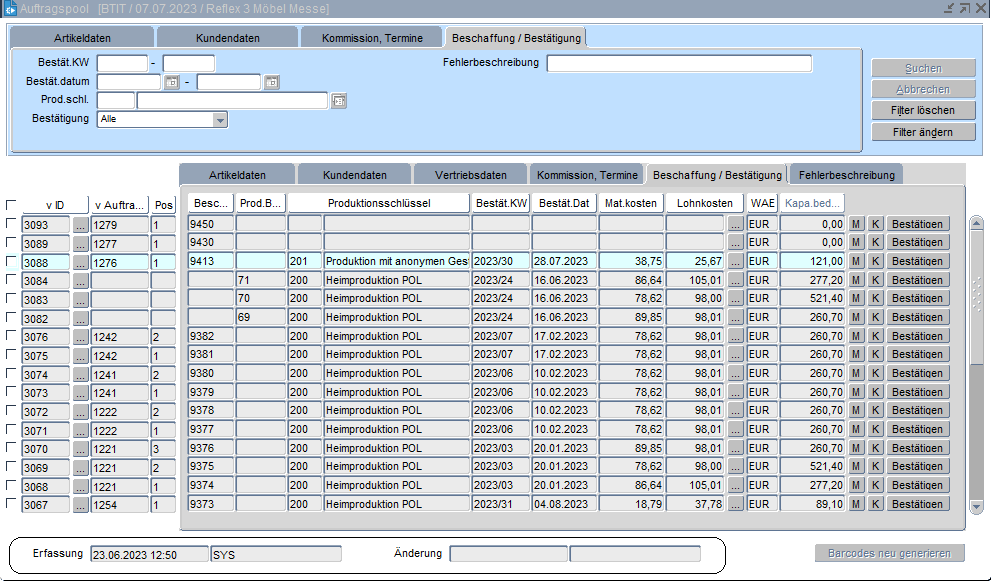Screen dimensions: 991x581
Task: Click the cost ellipsis button in row 3084
Action: coord(736,280)
